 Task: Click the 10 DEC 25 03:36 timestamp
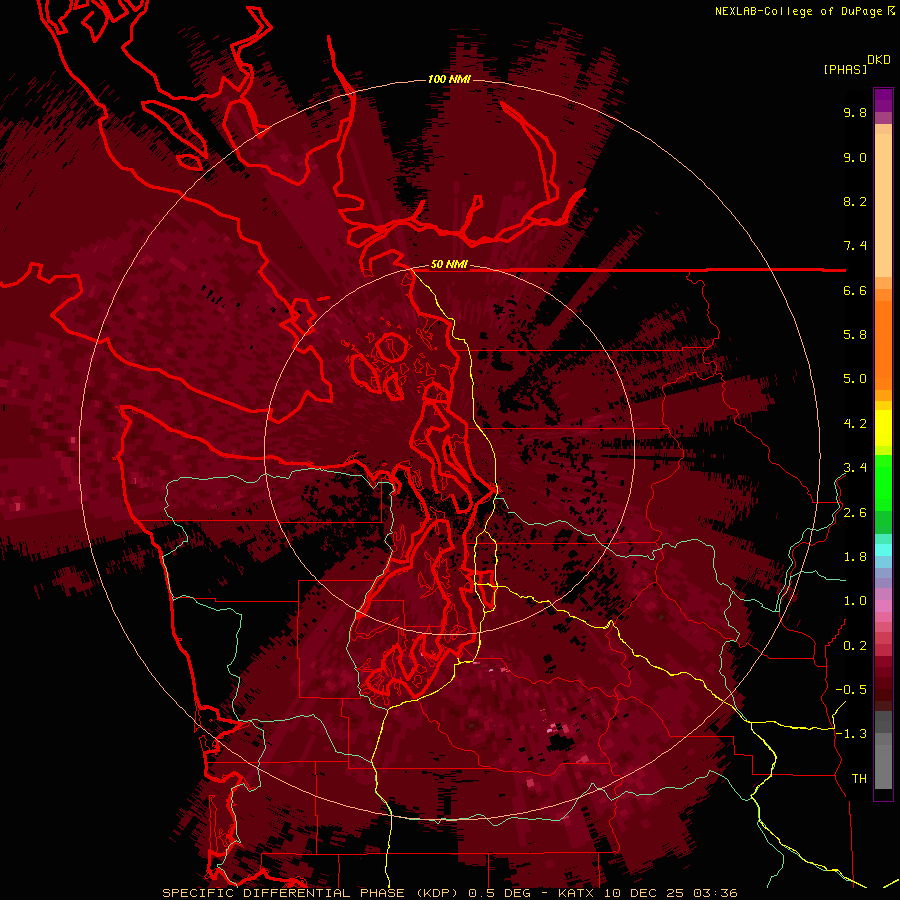[670, 893]
